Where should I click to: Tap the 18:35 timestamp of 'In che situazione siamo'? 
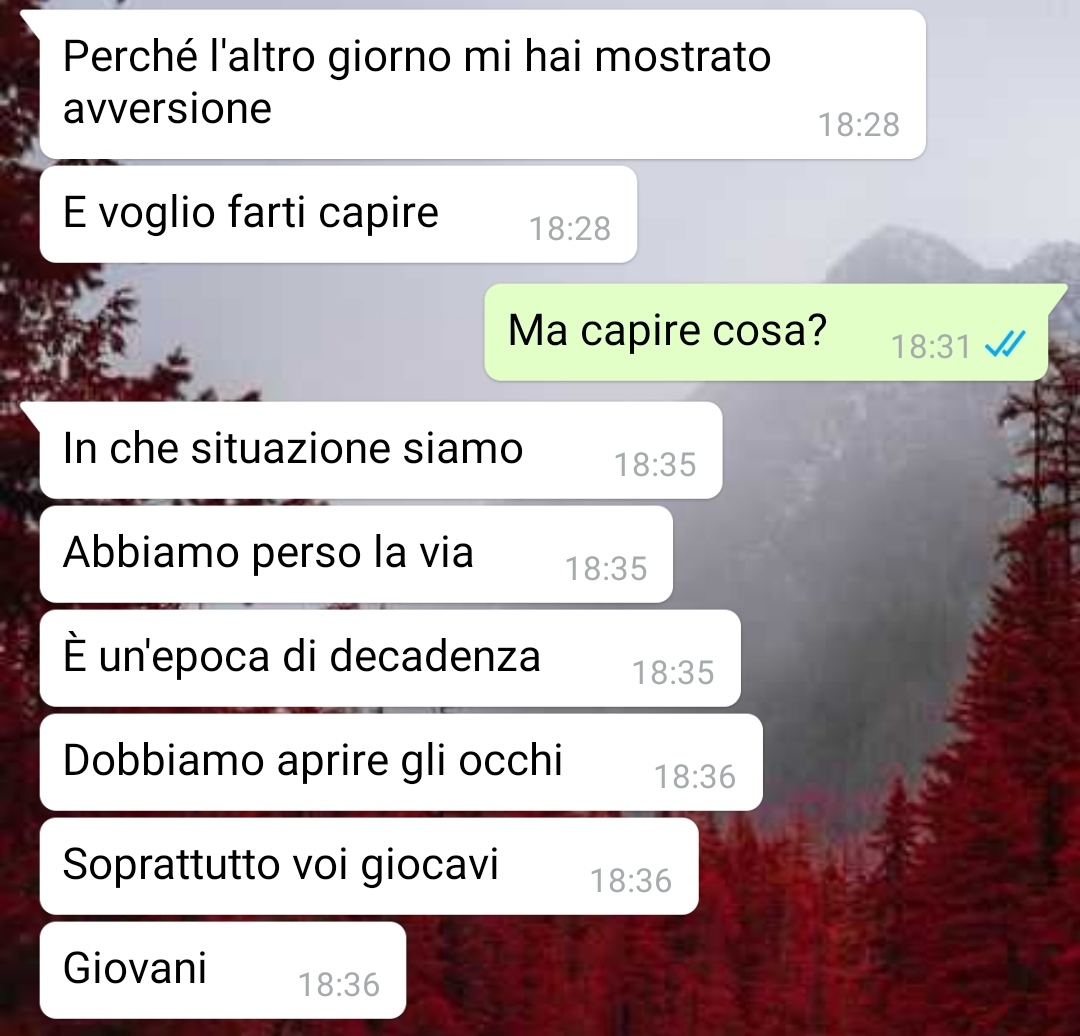click(655, 464)
